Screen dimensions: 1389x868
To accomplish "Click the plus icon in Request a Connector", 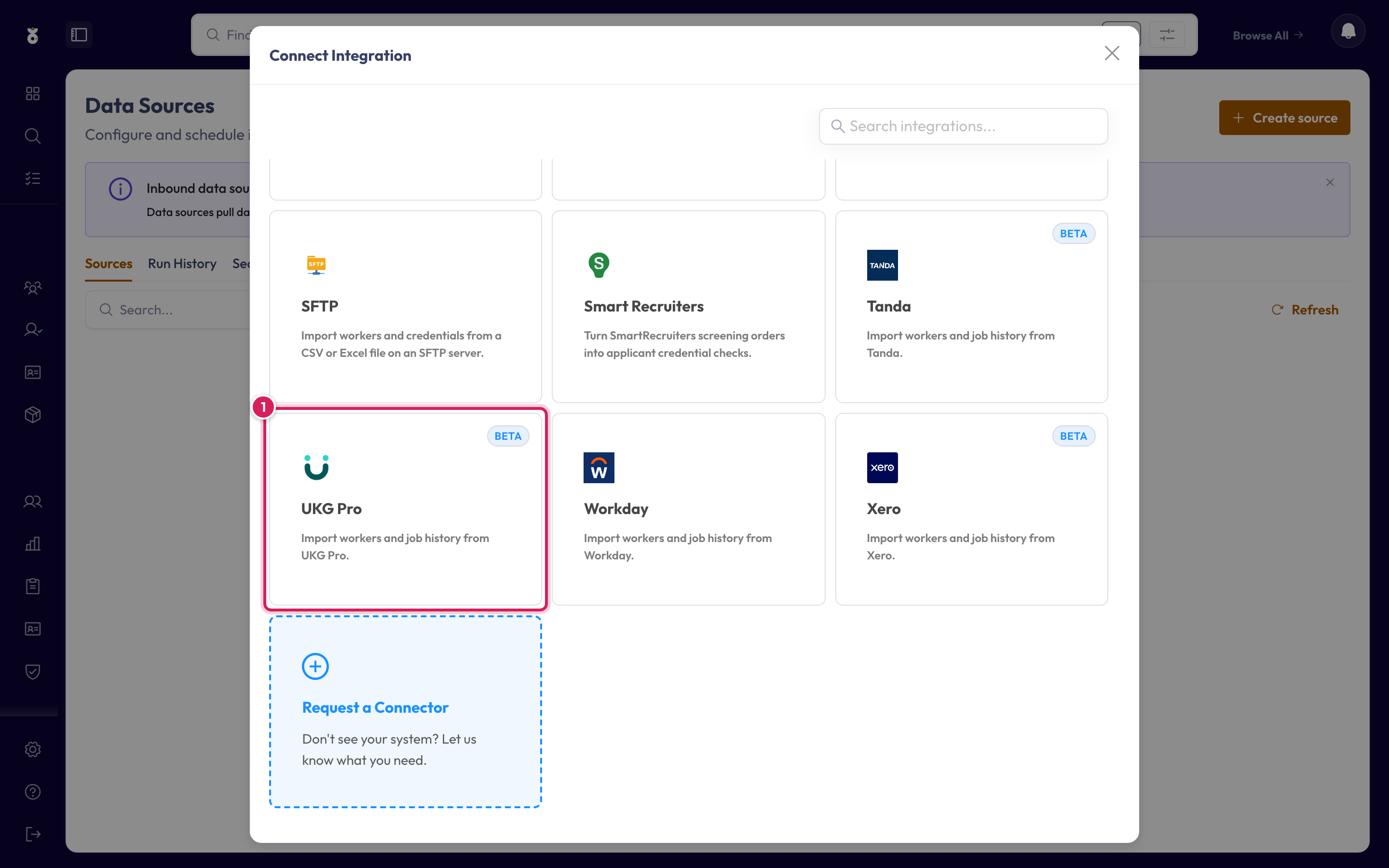I will point(315,666).
